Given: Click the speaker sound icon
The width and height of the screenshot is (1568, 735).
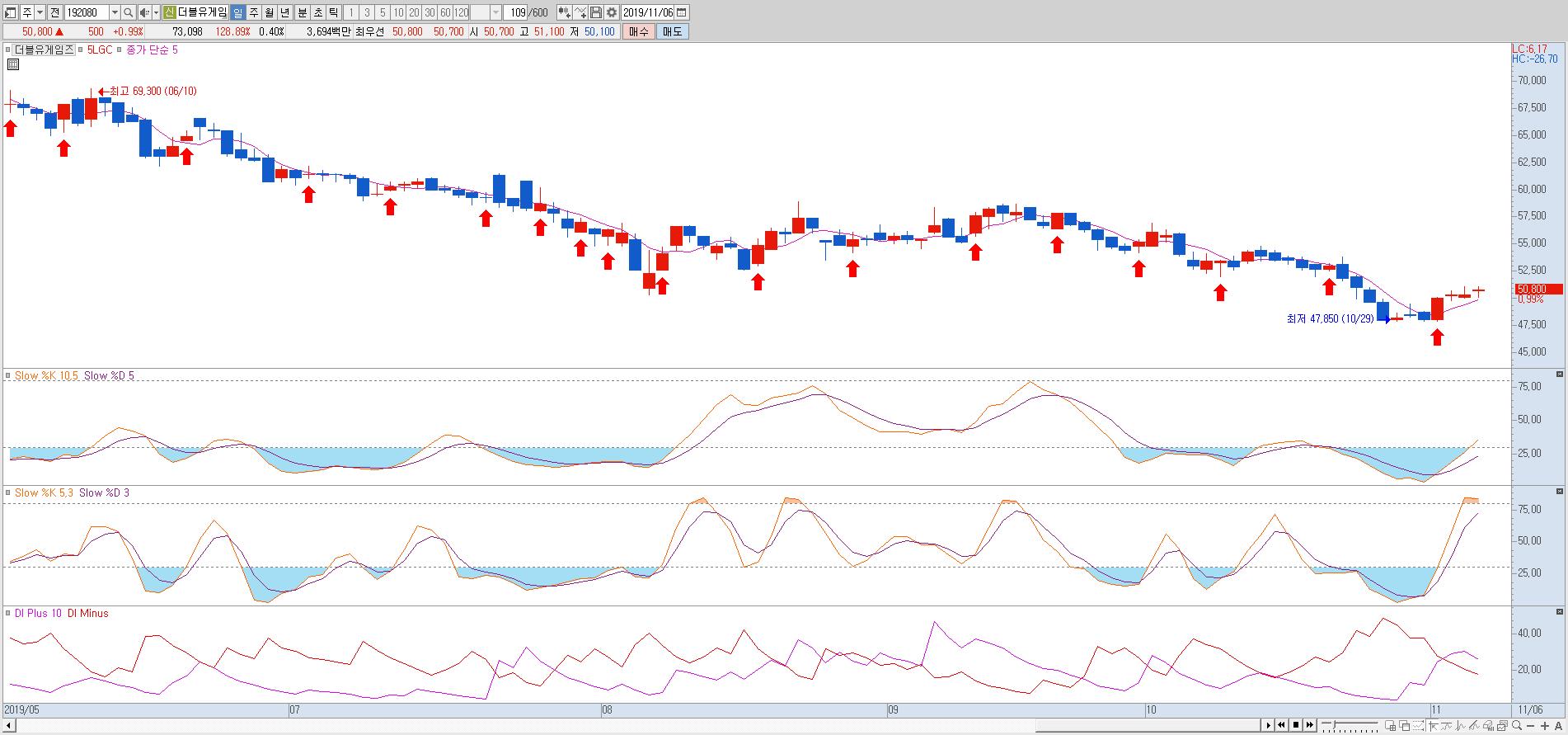Looking at the screenshot, I should (144, 12).
